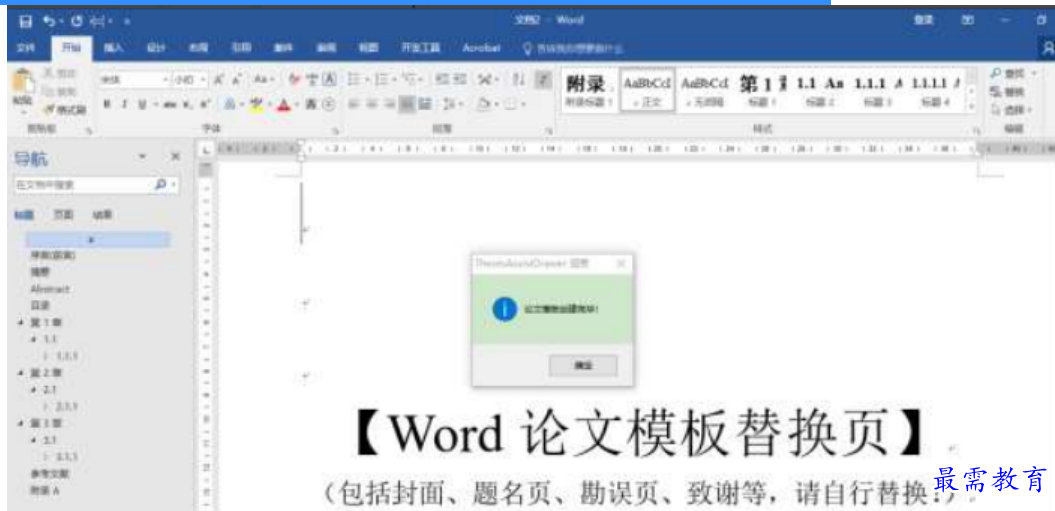The width and height of the screenshot is (1055, 511).
Task: Open the font name combo box
Action: pos(135,80)
